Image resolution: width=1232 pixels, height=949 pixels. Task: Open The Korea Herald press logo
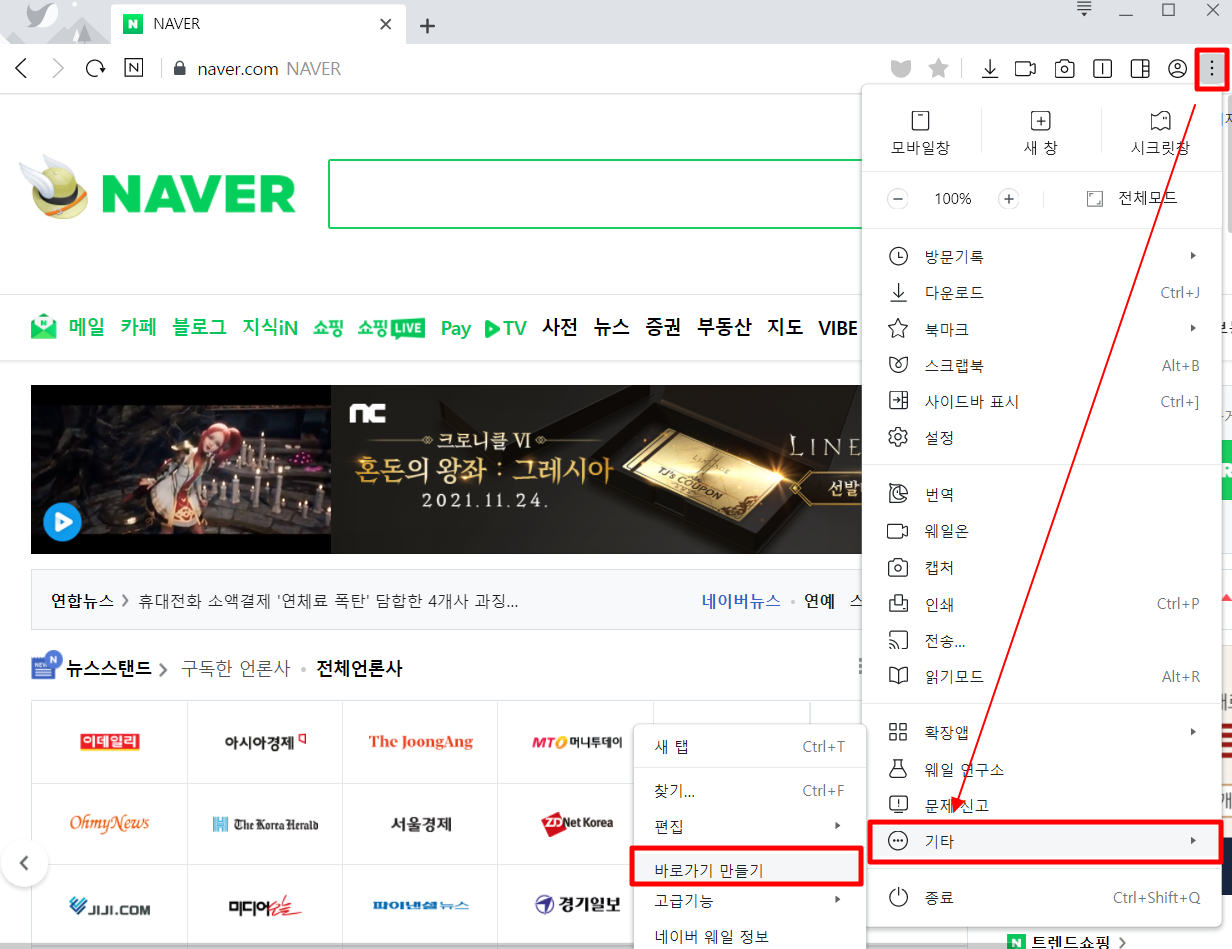point(265,824)
